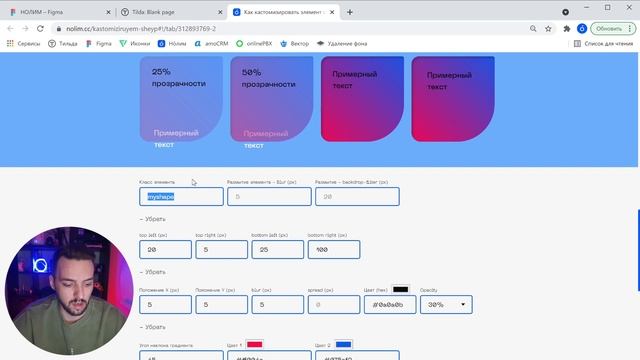This screenshot has width=640, height=360.
Task: Focus the top left radius field
Action: pyautogui.click(x=165, y=249)
